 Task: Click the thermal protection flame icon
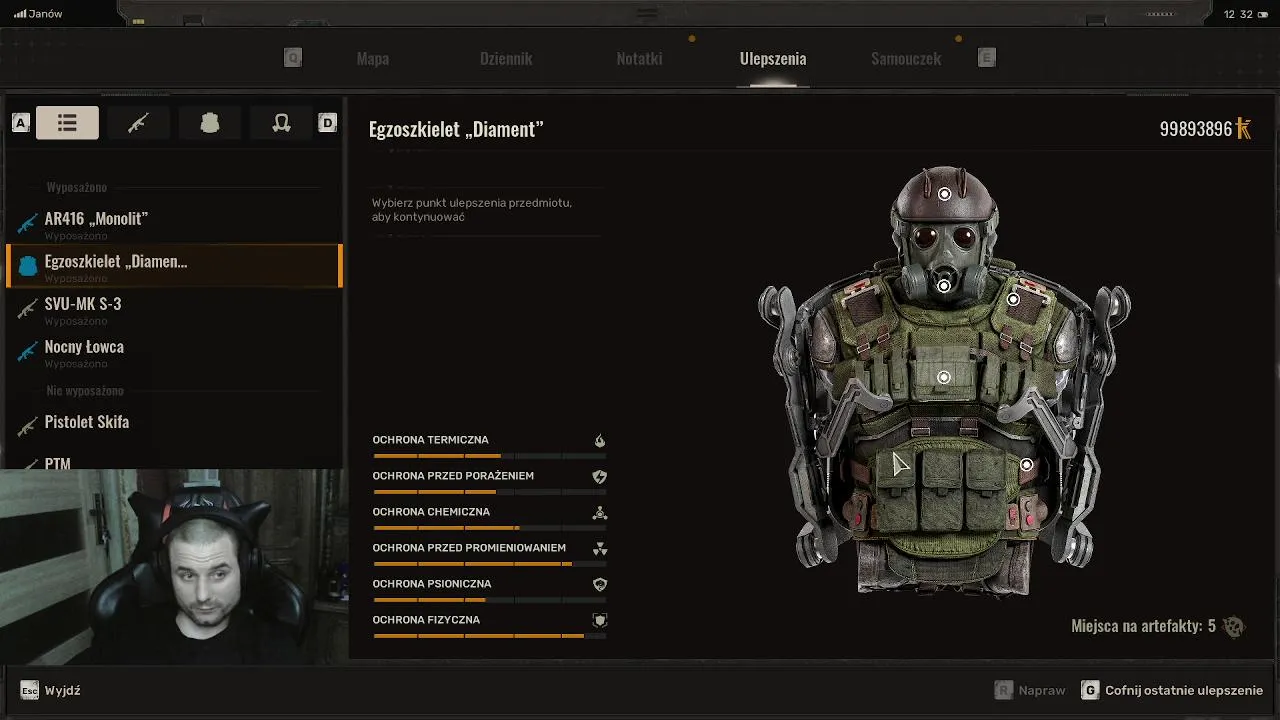click(600, 440)
